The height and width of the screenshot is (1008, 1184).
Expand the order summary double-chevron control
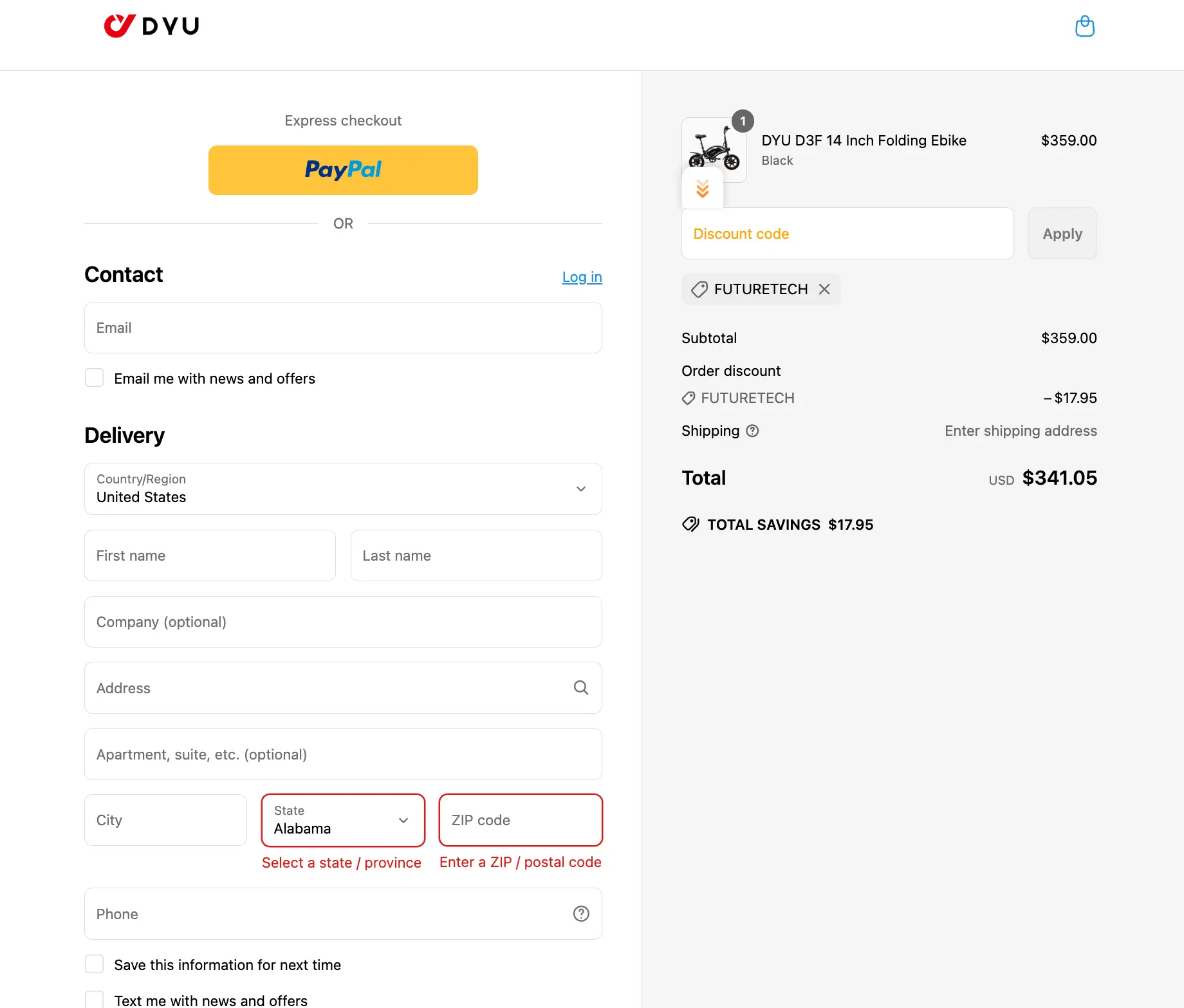702,189
